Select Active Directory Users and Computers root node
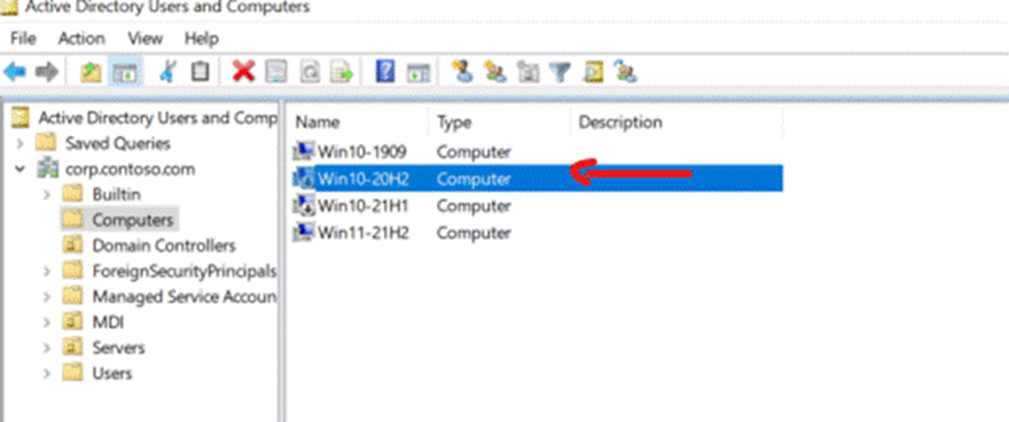Screen dimensions: 1009x422 click(158, 118)
